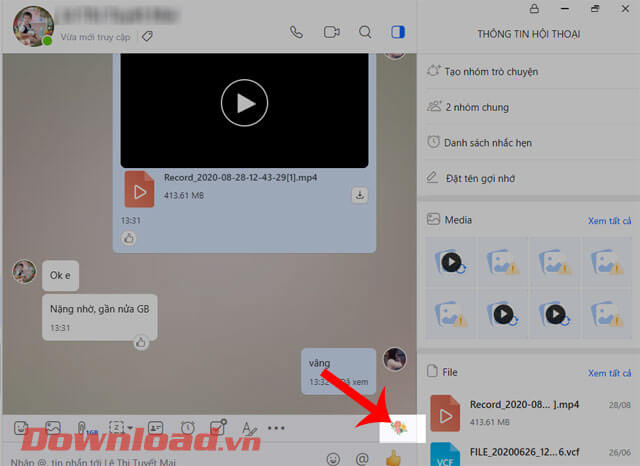Open the emoji picker smiley icon

[x=333, y=459]
